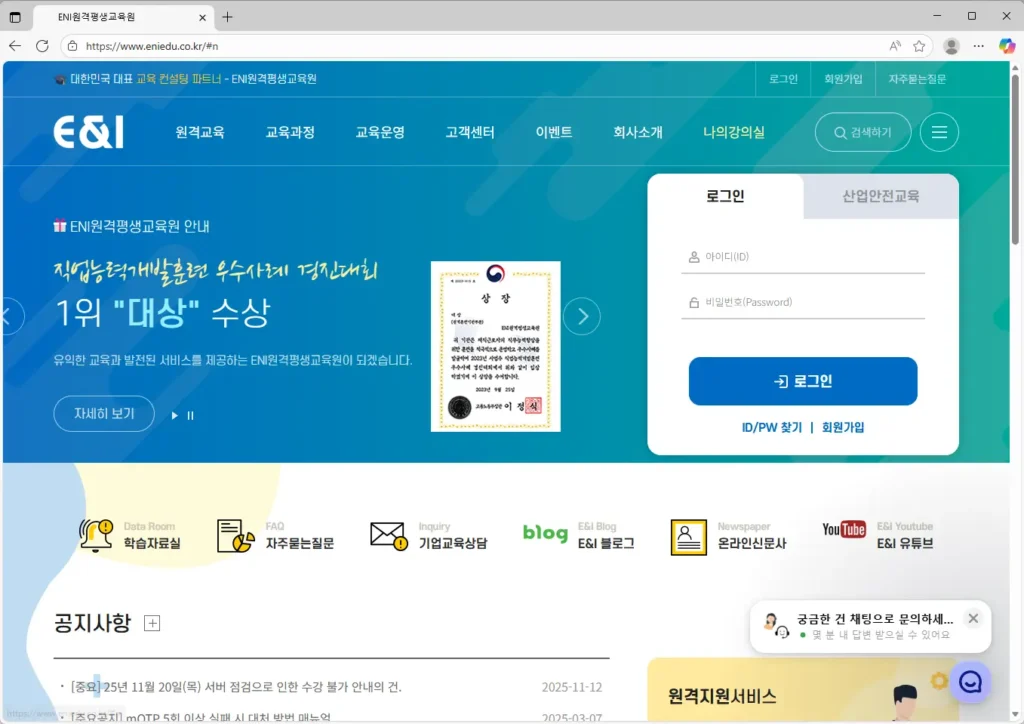Open the chat bubble widget
The height and width of the screenshot is (724, 1024).
click(970, 682)
